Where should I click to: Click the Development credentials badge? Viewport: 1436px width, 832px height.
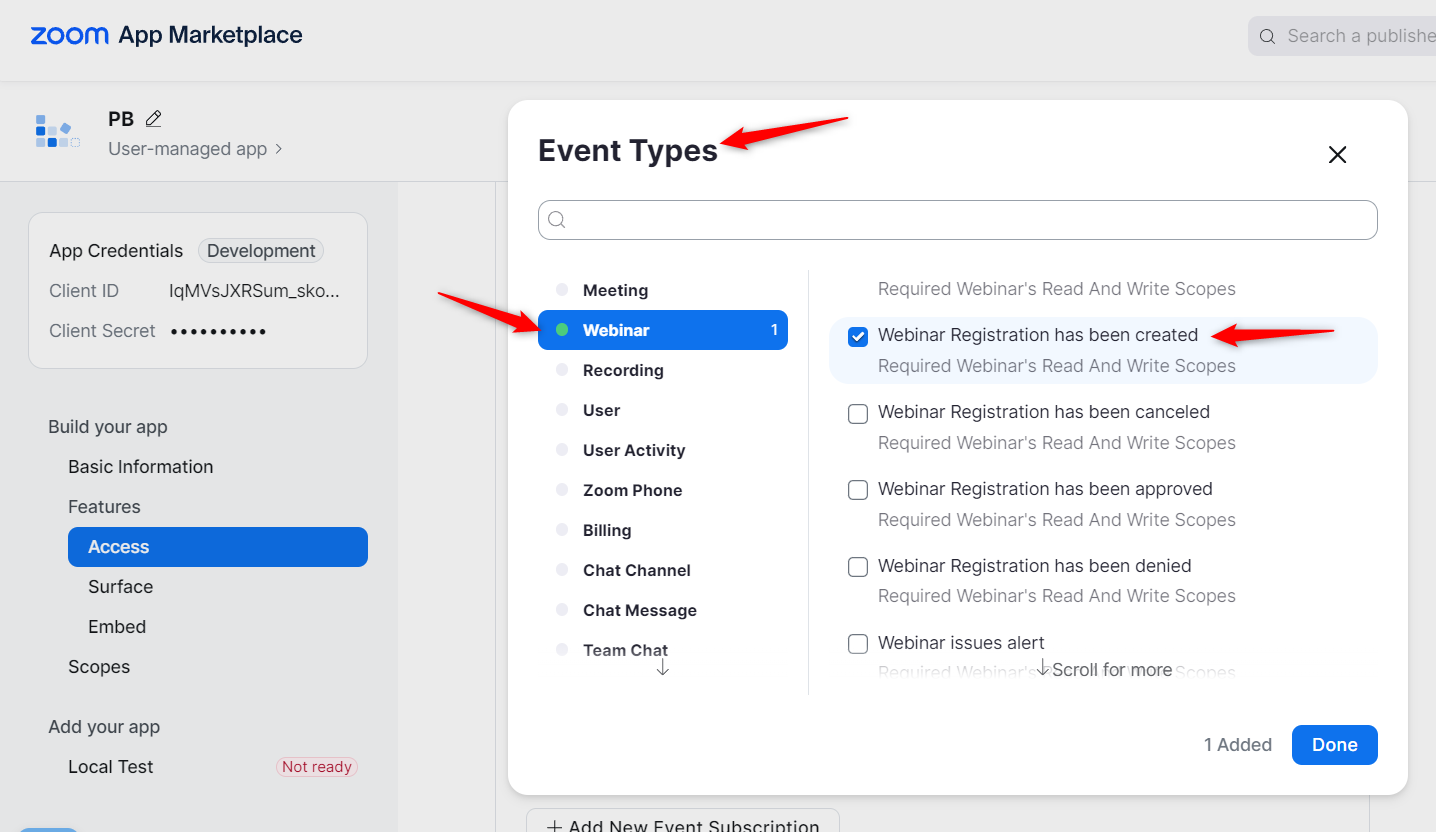(x=261, y=251)
